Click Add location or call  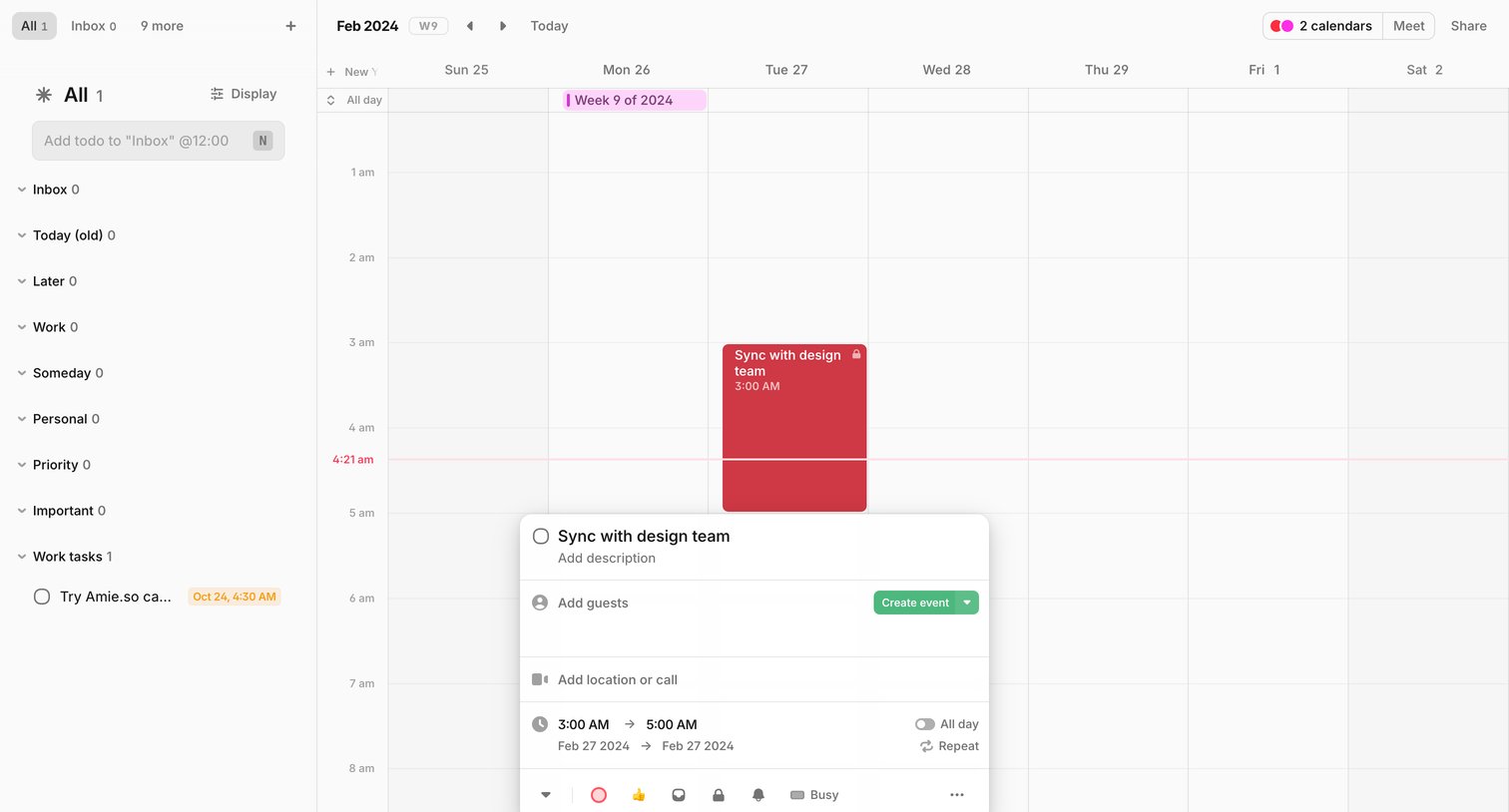tap(618, 679)
